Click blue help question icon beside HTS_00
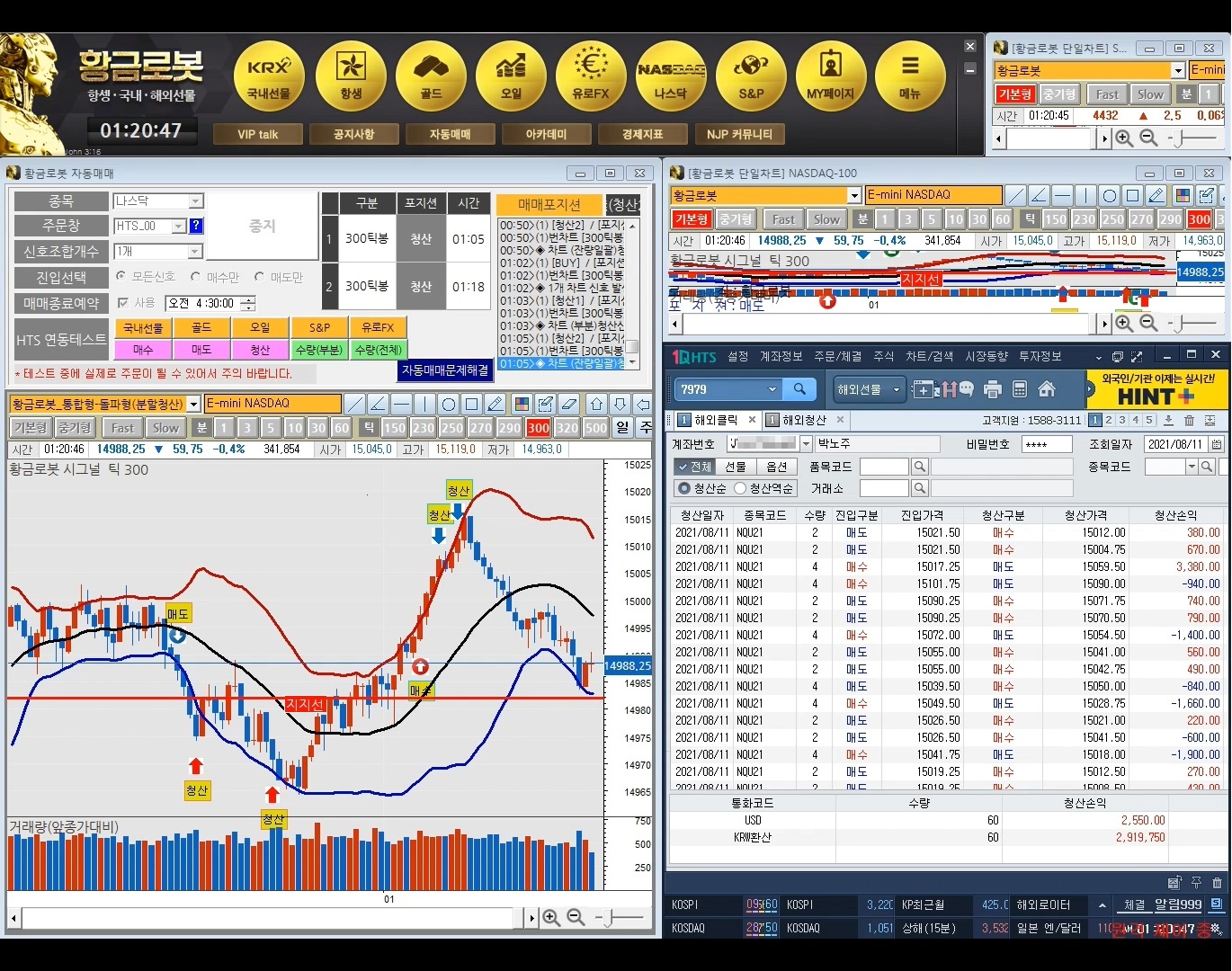 pos(196,226)
